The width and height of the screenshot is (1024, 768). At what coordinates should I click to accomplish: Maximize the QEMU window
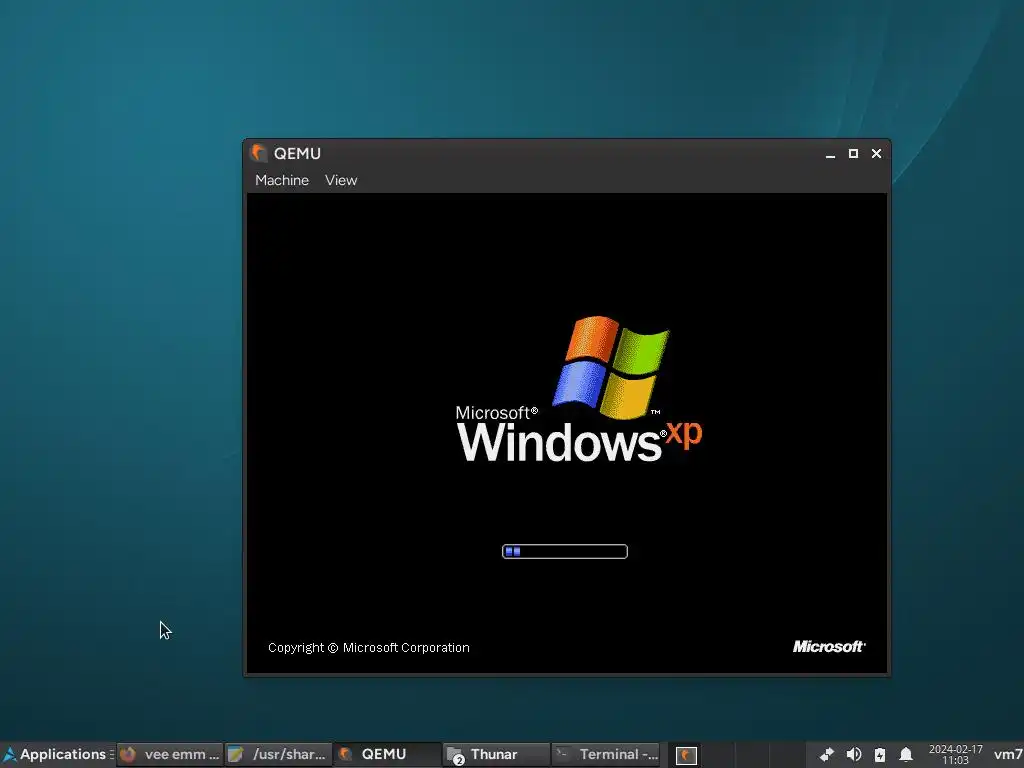point(853,153)
